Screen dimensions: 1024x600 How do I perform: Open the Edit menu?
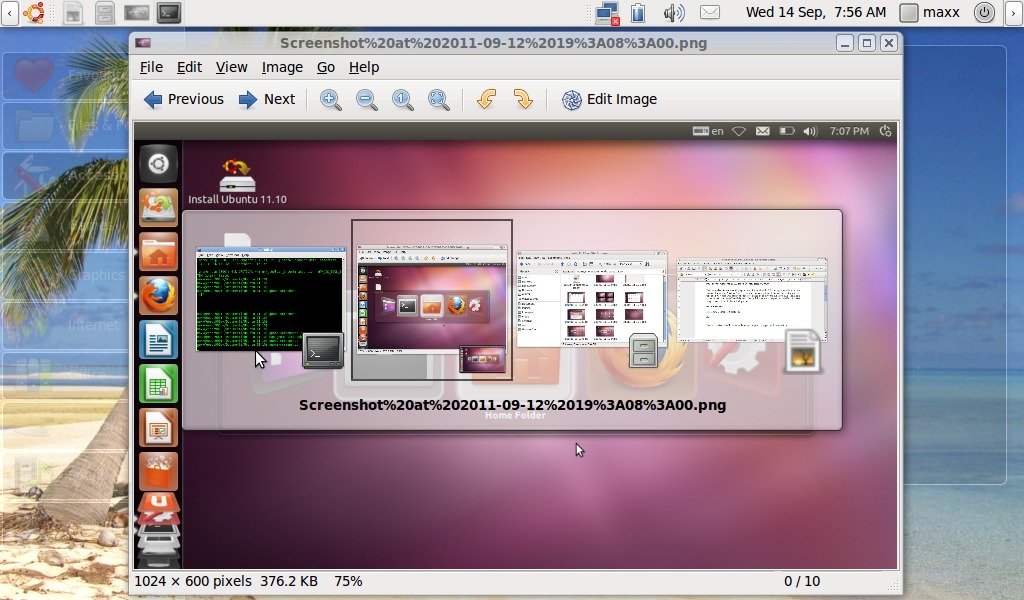click(189, 67)
